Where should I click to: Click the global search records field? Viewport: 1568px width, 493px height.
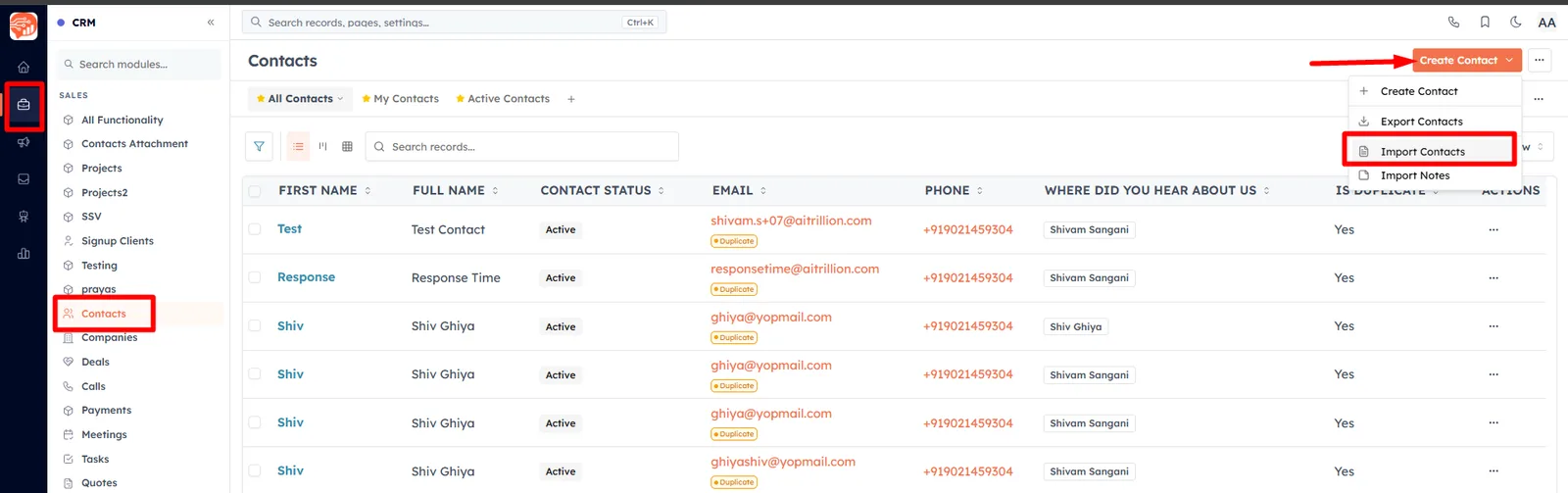pyautogui.click(x=455, y=23)
